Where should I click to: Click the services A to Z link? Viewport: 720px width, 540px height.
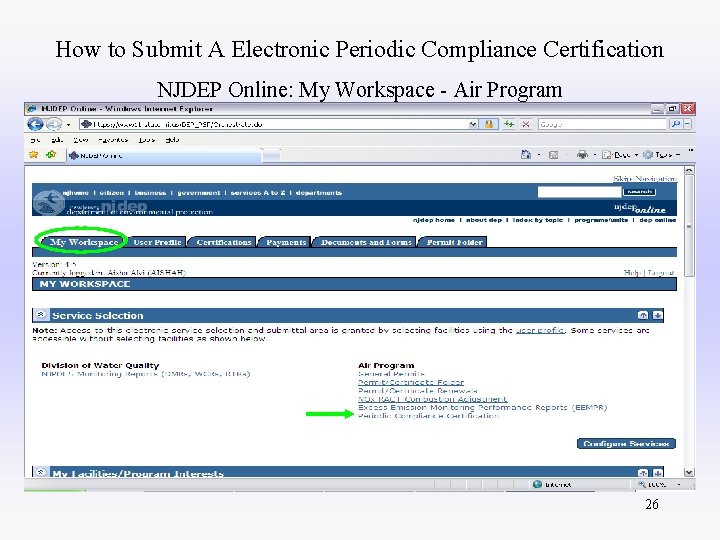[x=258, y=193]
